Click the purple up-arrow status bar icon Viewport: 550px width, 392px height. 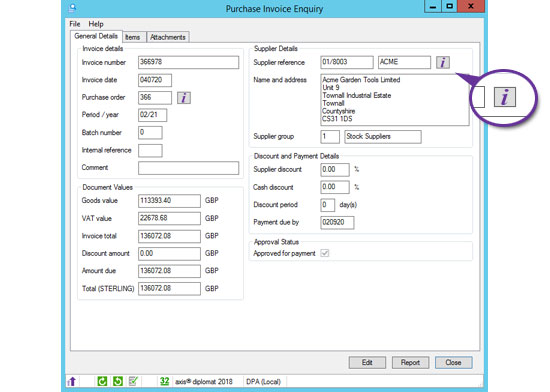[x=72, y=381]
